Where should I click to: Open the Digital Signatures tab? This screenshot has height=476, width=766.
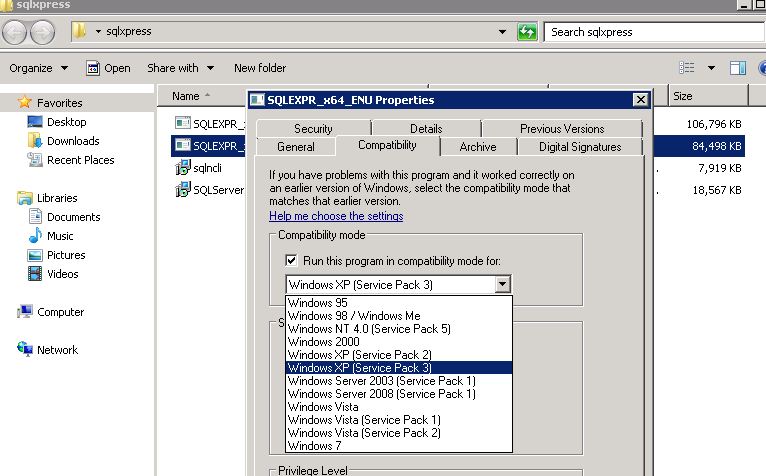(580, 147)
